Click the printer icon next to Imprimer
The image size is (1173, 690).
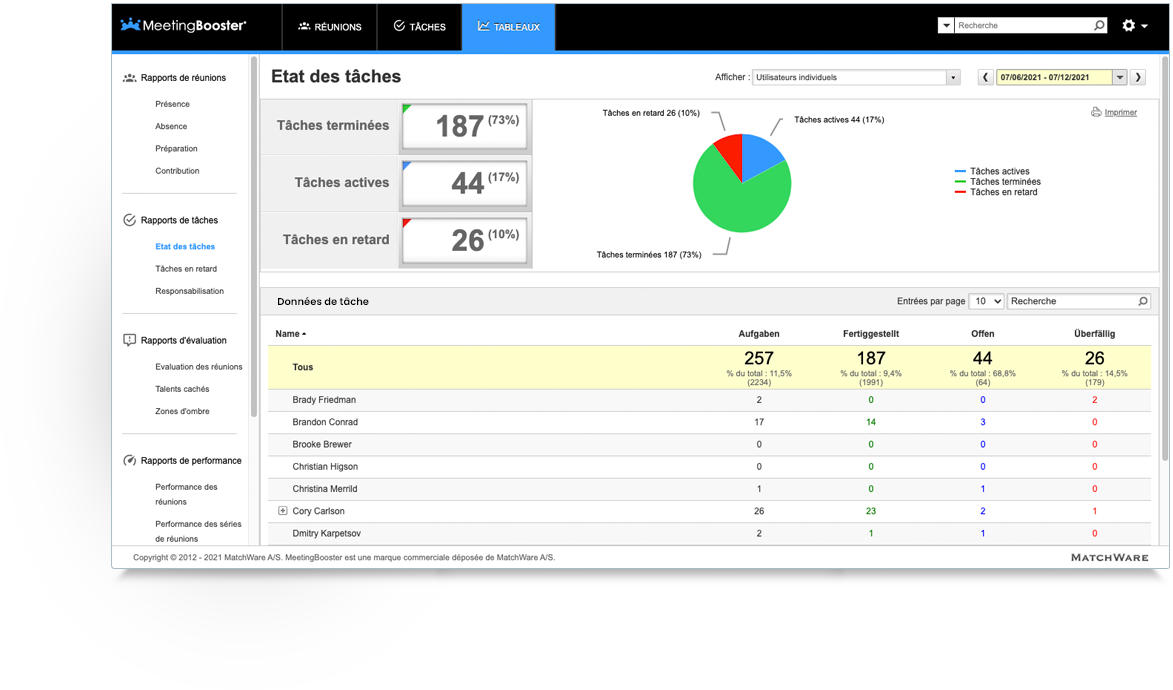pyautogui.click(x=1096, y=112)
